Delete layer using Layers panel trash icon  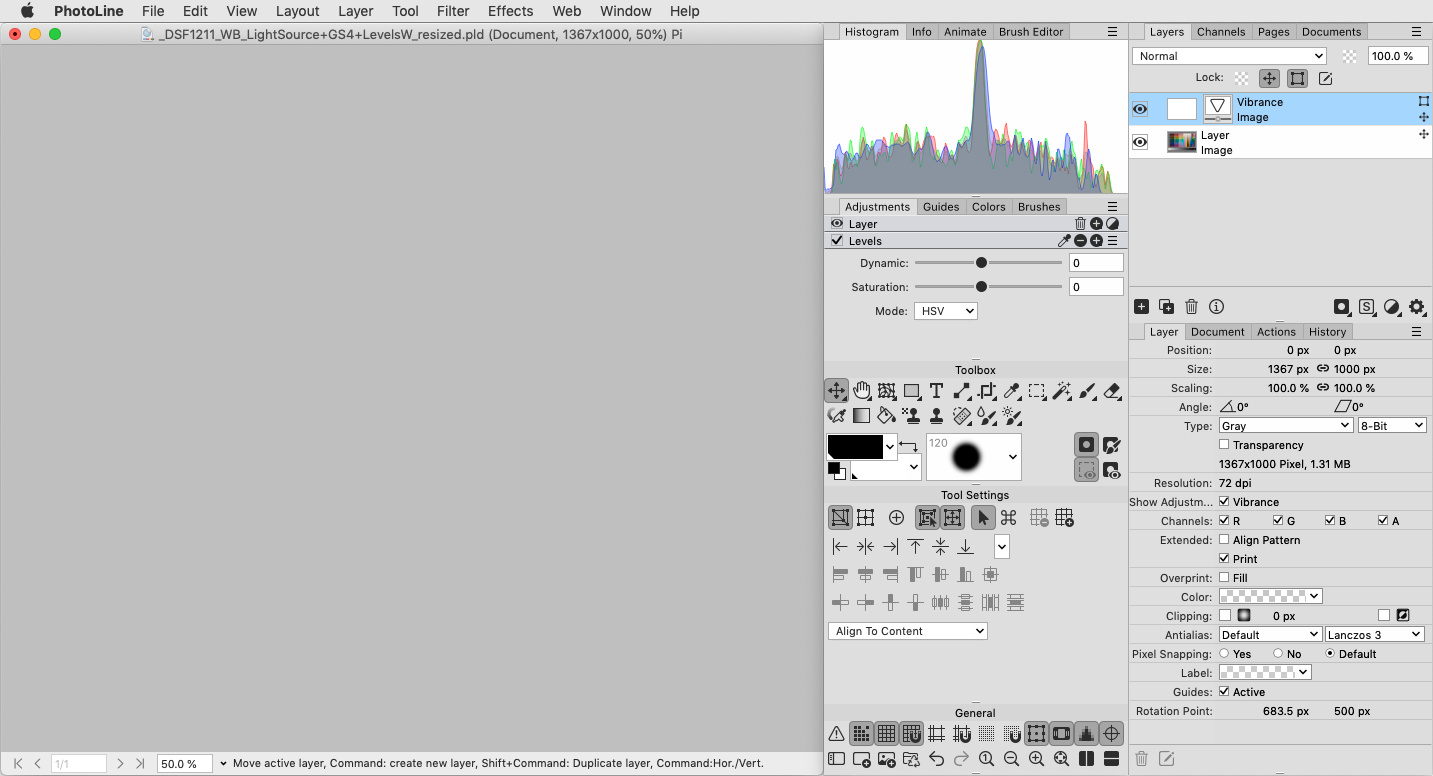(1191, 307)
